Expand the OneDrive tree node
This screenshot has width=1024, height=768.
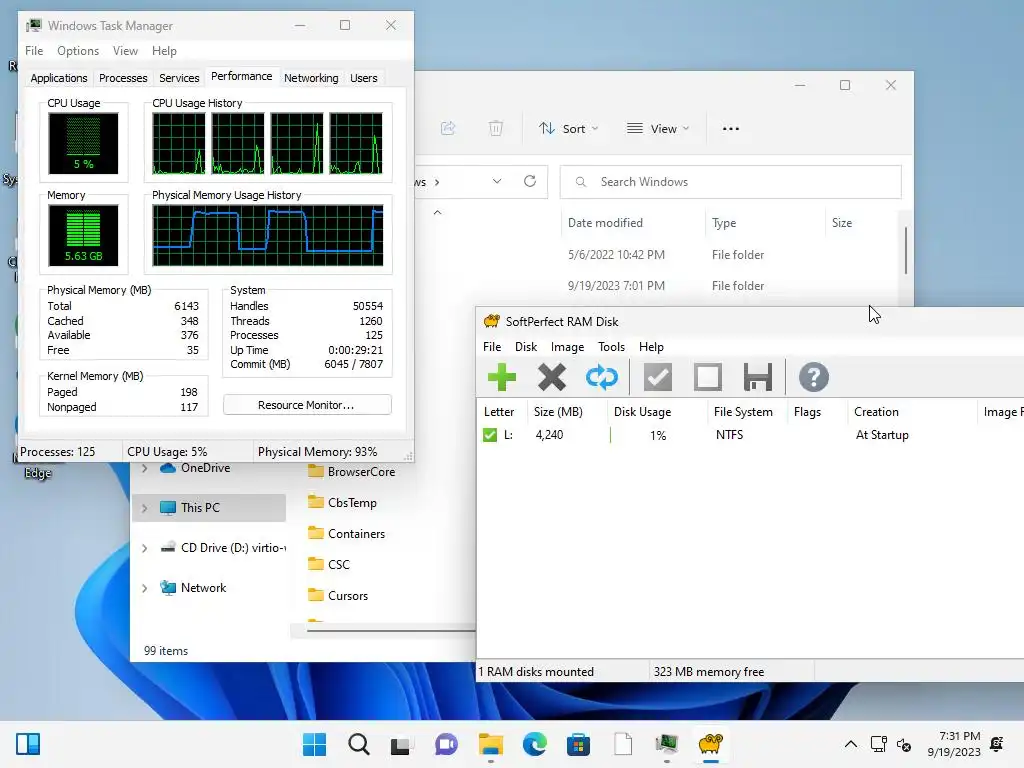pyautogui.click(x=145, y=468)
